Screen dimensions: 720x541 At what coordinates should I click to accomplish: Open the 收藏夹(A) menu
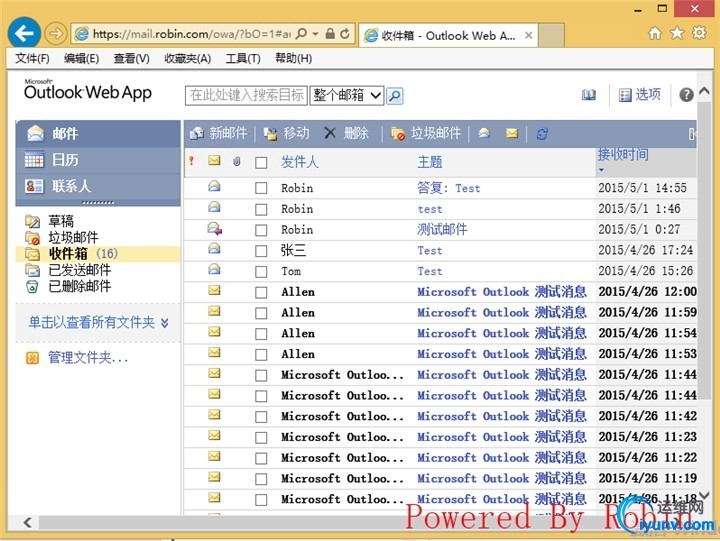187,58
